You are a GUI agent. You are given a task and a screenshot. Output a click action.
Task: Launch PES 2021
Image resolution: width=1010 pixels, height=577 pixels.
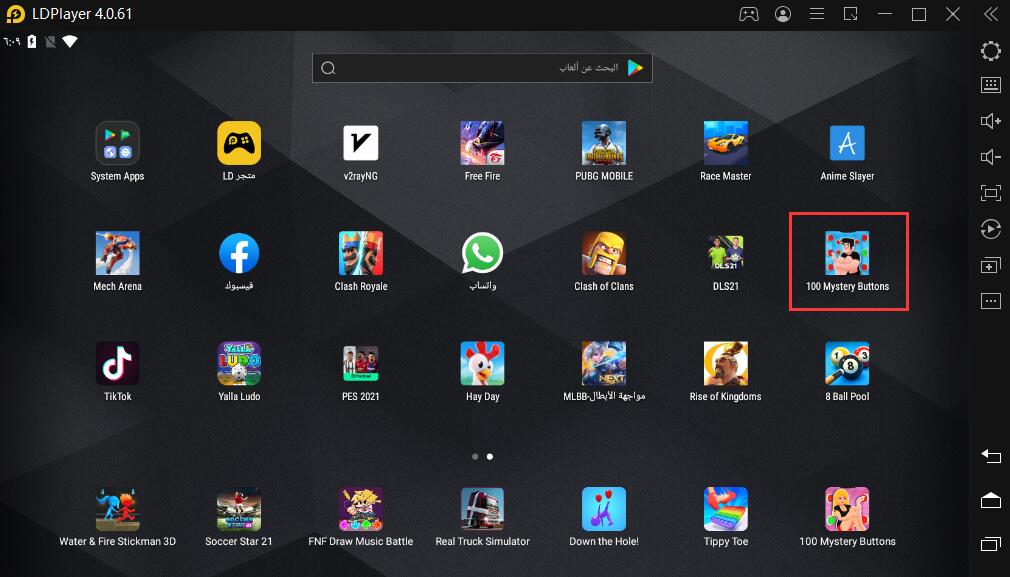tap(361, 363)
